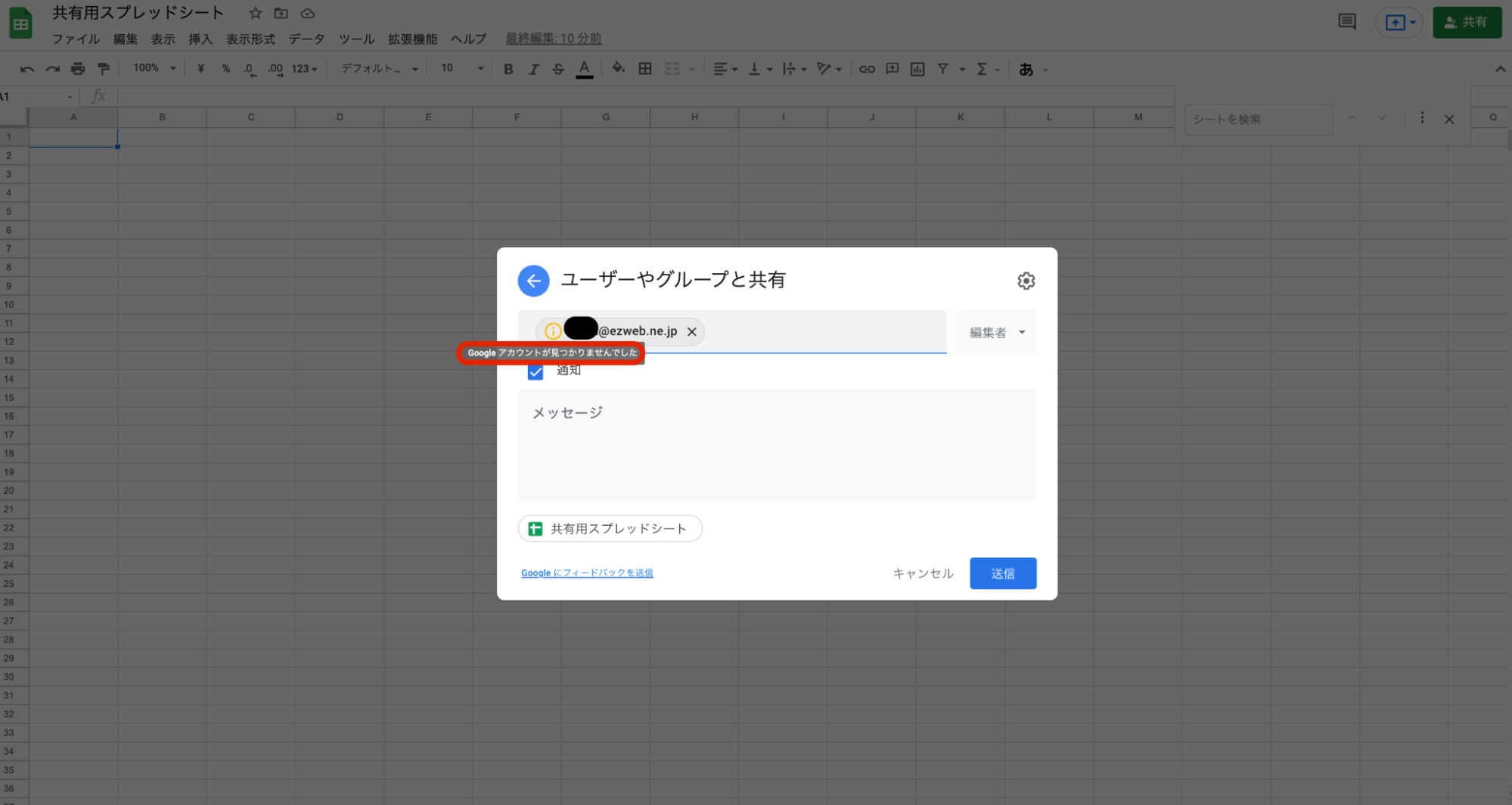The height and width of the screenshot is (805, 1512).
Task: Click the 送信 send button
Action: [x=1003, y=573]
